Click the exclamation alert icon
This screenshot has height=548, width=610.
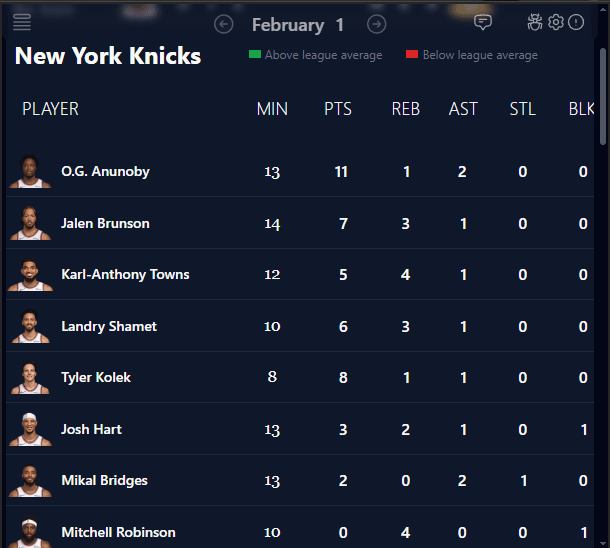pos(576,22)
